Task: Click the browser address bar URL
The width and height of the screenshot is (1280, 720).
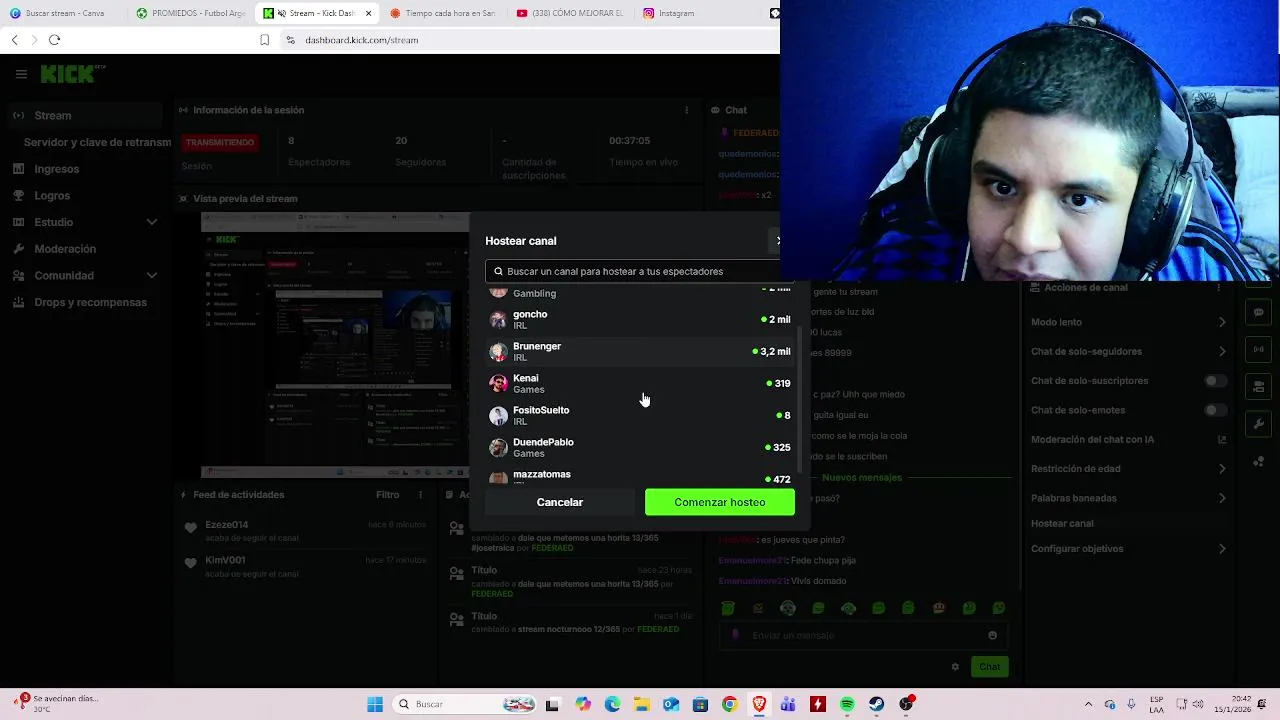Action: tap(361, 40)
